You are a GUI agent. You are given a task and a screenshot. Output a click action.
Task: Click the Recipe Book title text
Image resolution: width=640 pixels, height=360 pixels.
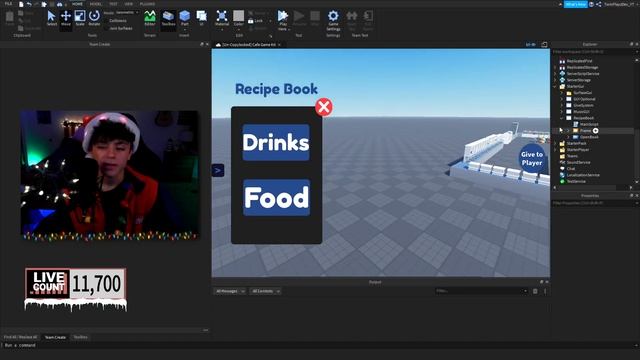pyautogui.click(x=276, y=89)
